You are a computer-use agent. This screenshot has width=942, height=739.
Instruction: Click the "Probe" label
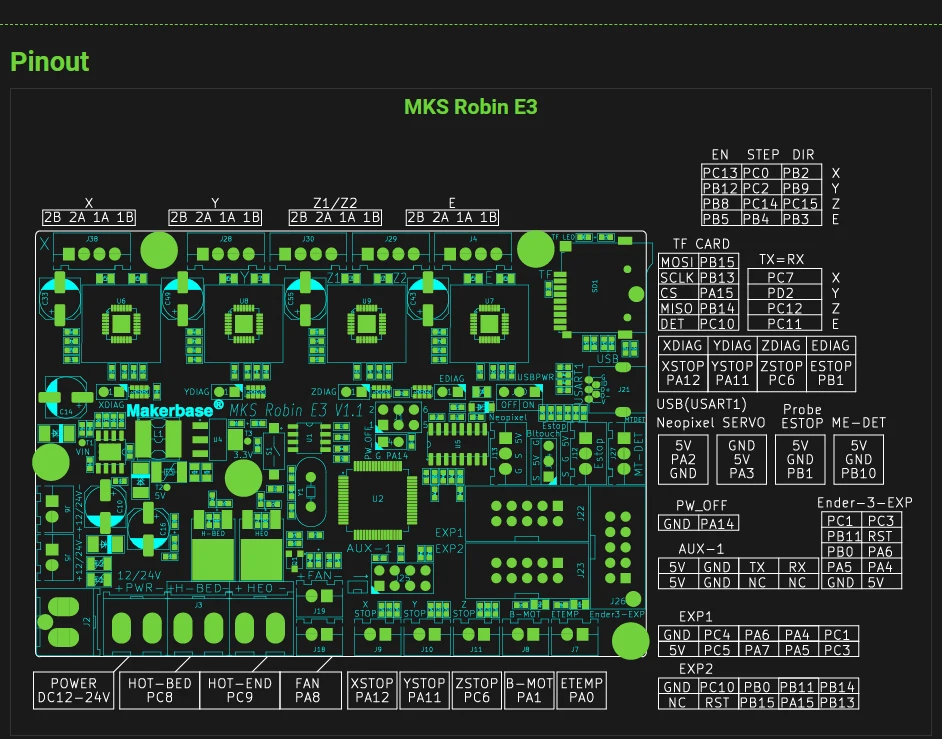802,410
